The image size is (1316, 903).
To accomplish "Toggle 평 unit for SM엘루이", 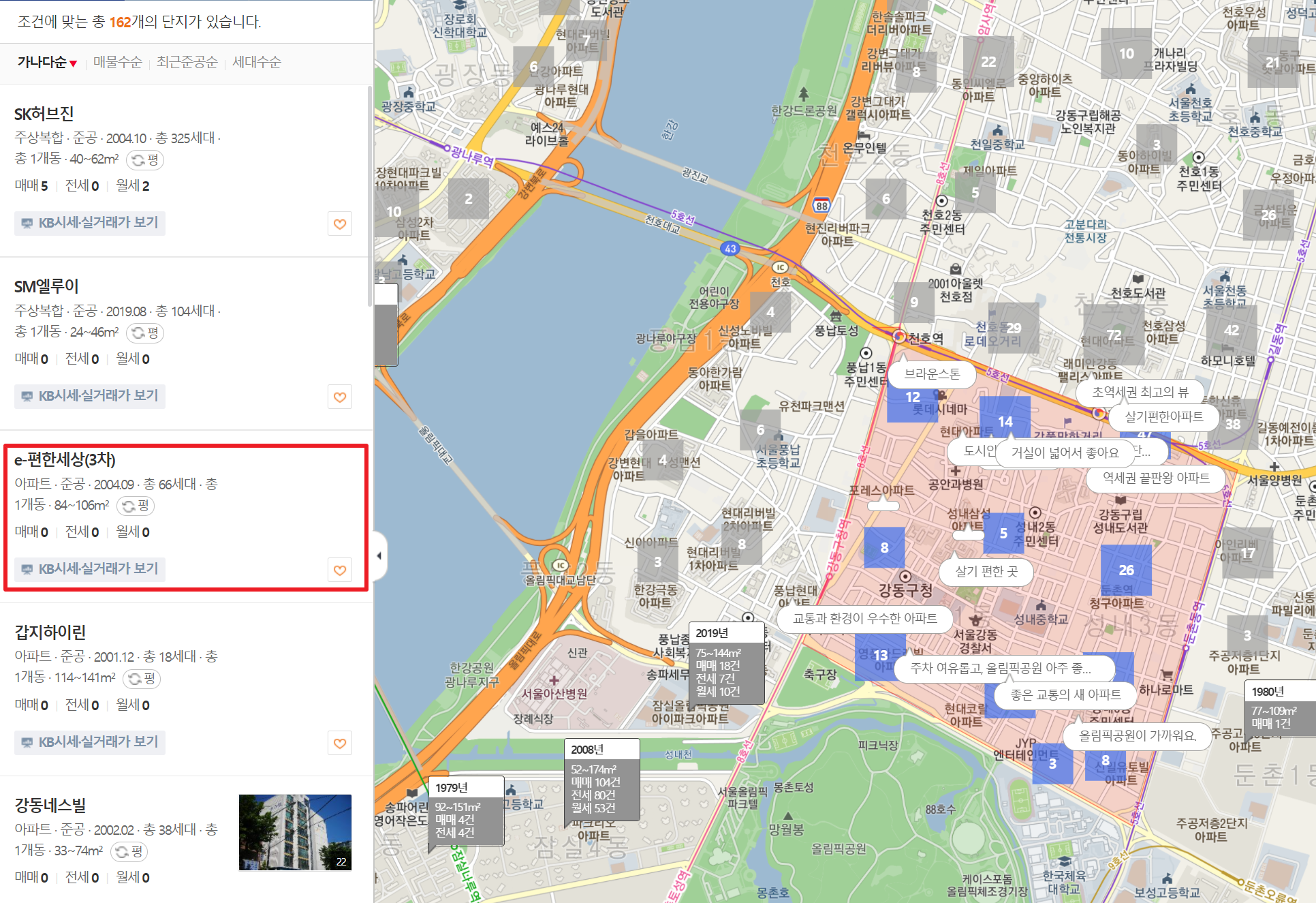I will click(x=145, y=333).
